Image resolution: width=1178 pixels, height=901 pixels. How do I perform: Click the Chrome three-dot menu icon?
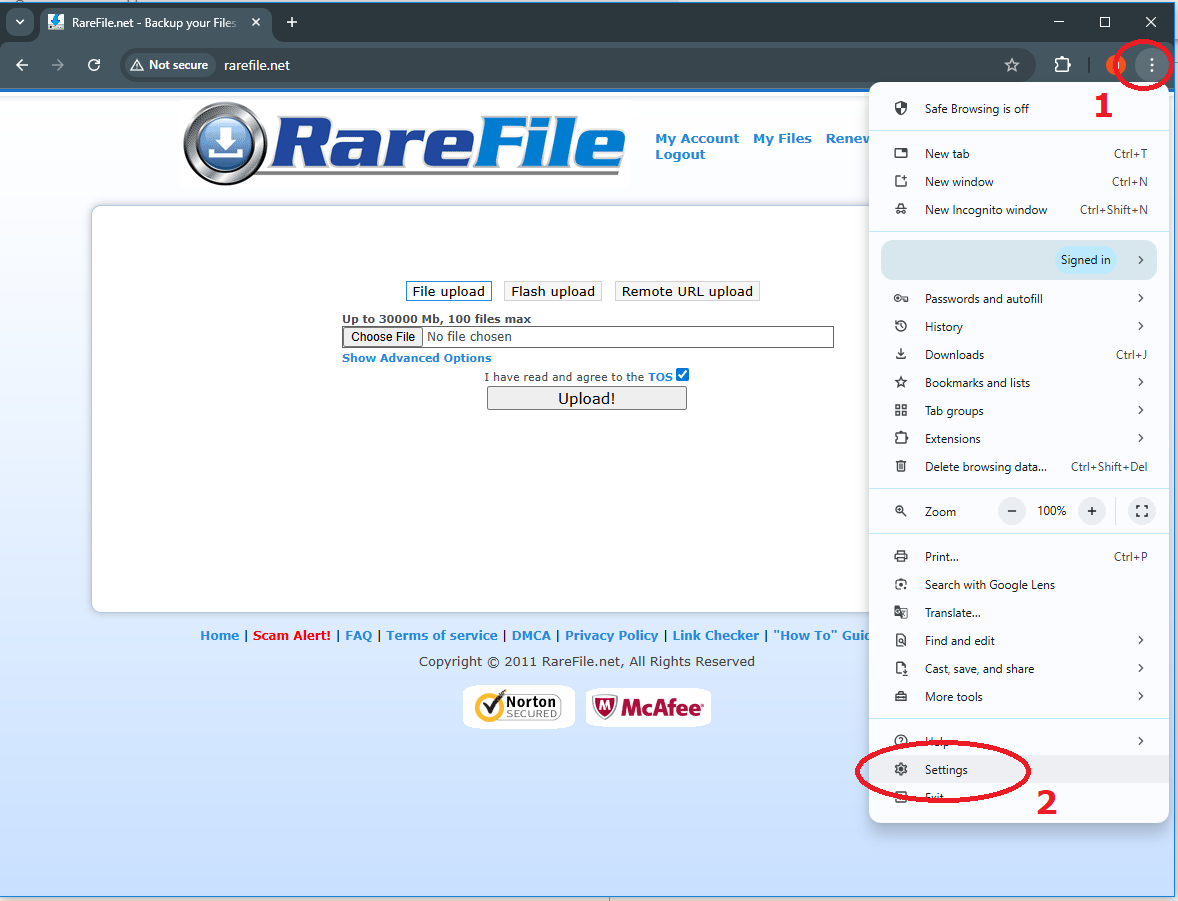coord(1151,65)
